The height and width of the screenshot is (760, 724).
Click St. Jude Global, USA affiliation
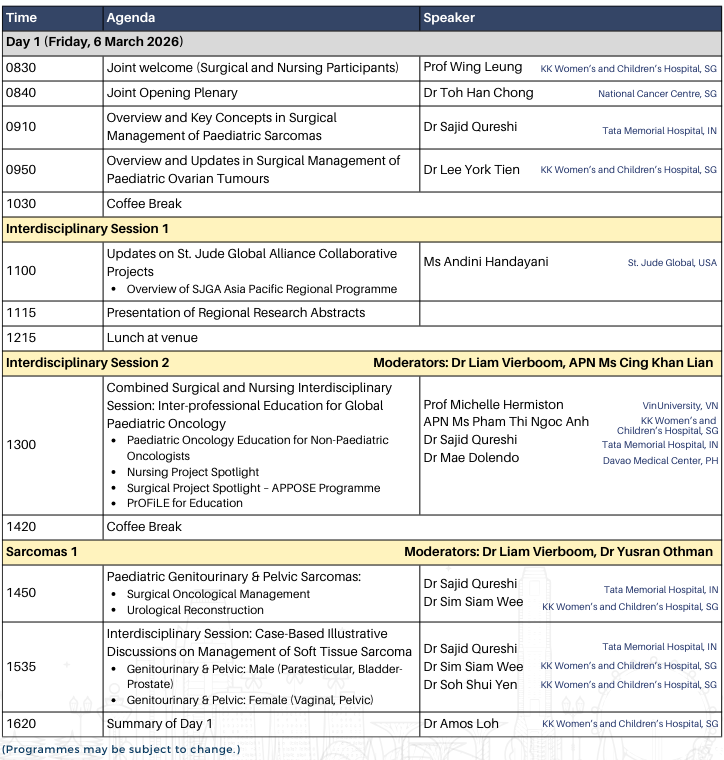pyautogui.click(x=672, y=263)
